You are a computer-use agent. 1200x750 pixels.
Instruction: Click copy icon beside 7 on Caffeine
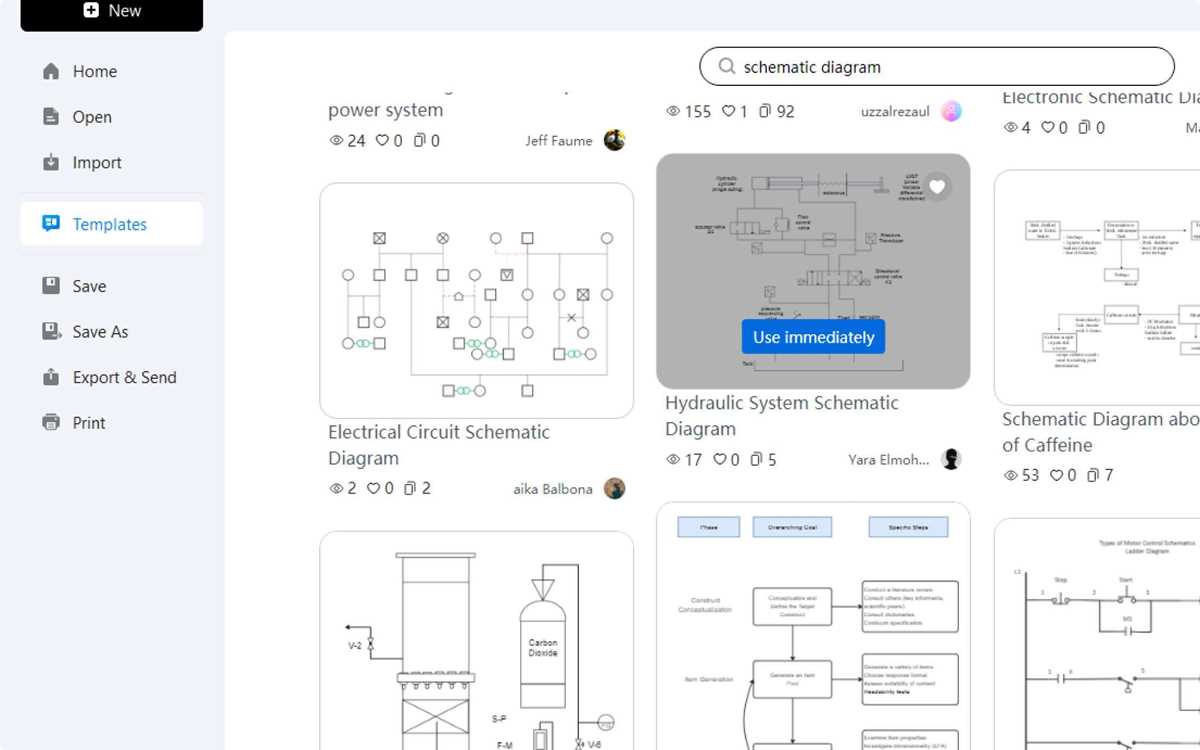1093,476
